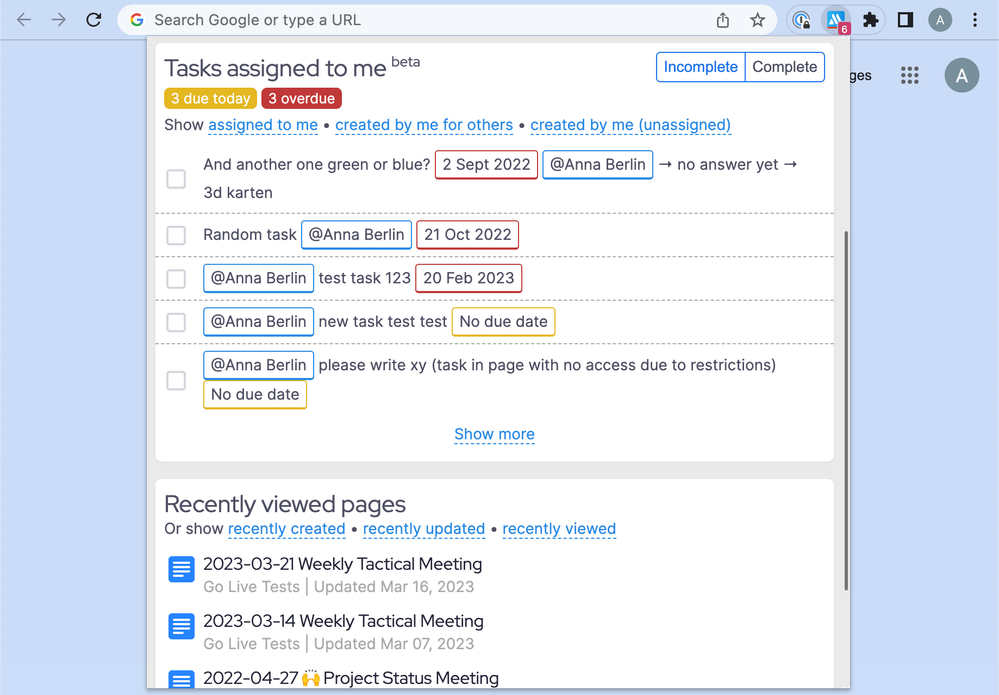999x695 pixels.
Task: Open the extensions puzzle-piece icon
Action: (871, 19)
